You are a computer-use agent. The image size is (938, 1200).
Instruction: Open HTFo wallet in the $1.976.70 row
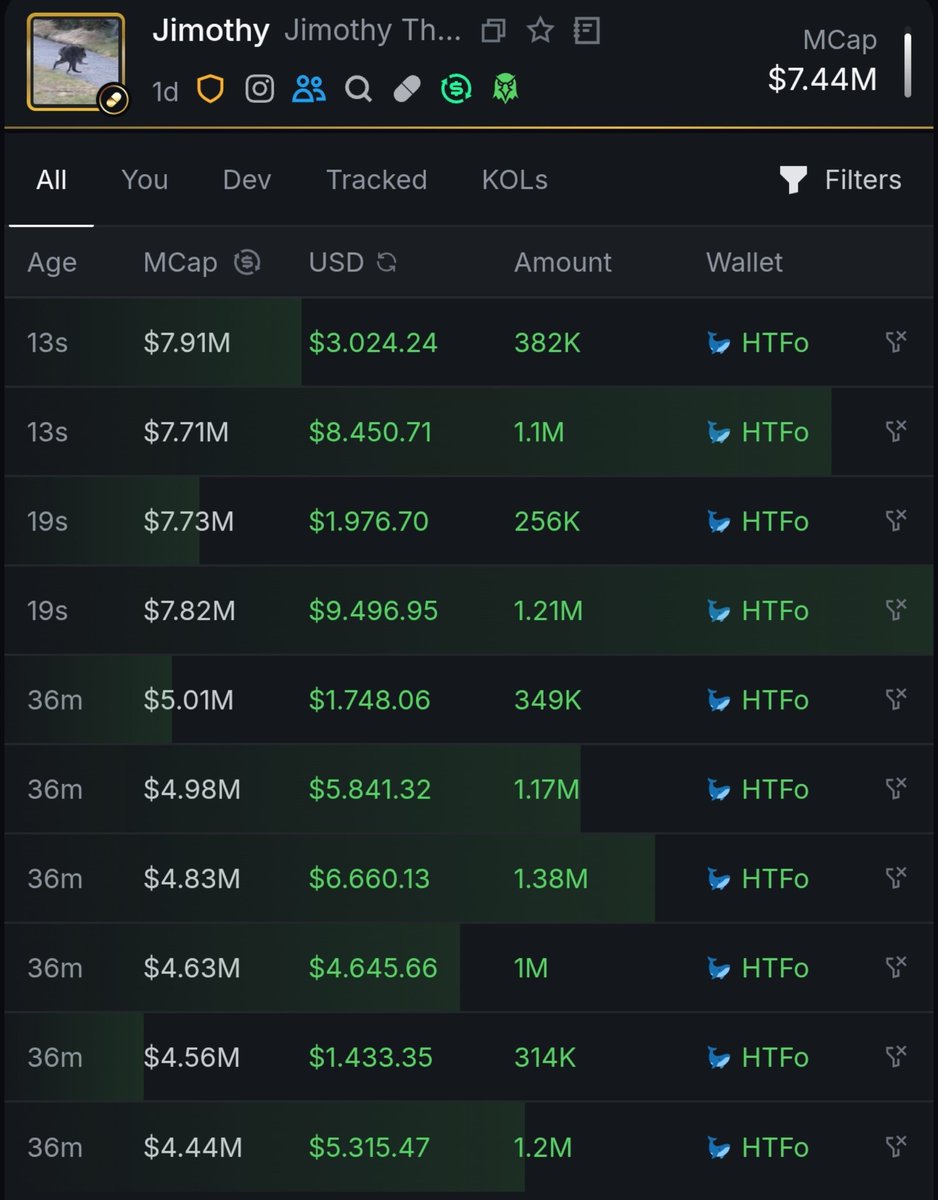click(x=775, y=522)
